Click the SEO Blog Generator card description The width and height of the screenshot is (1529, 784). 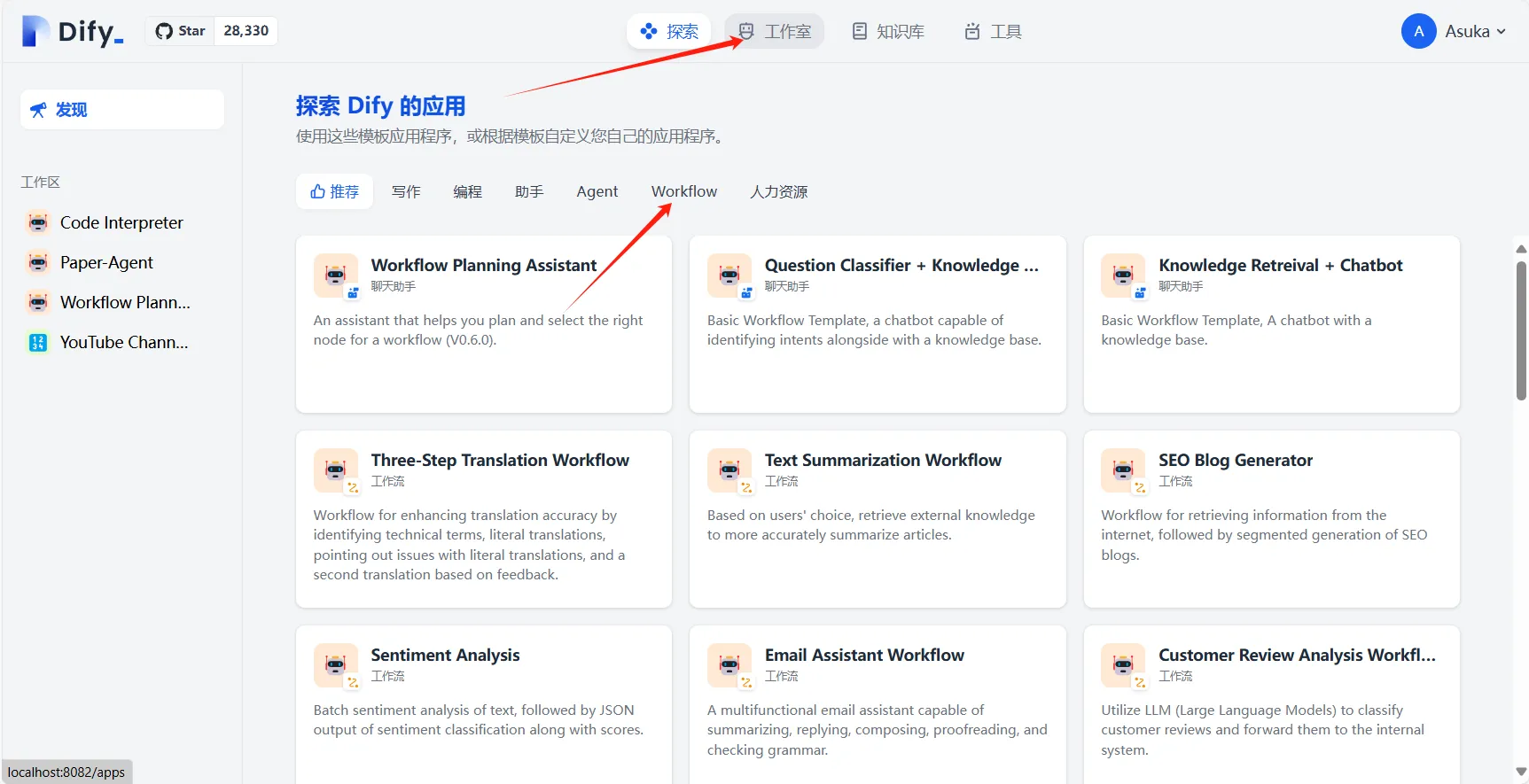1264,535
